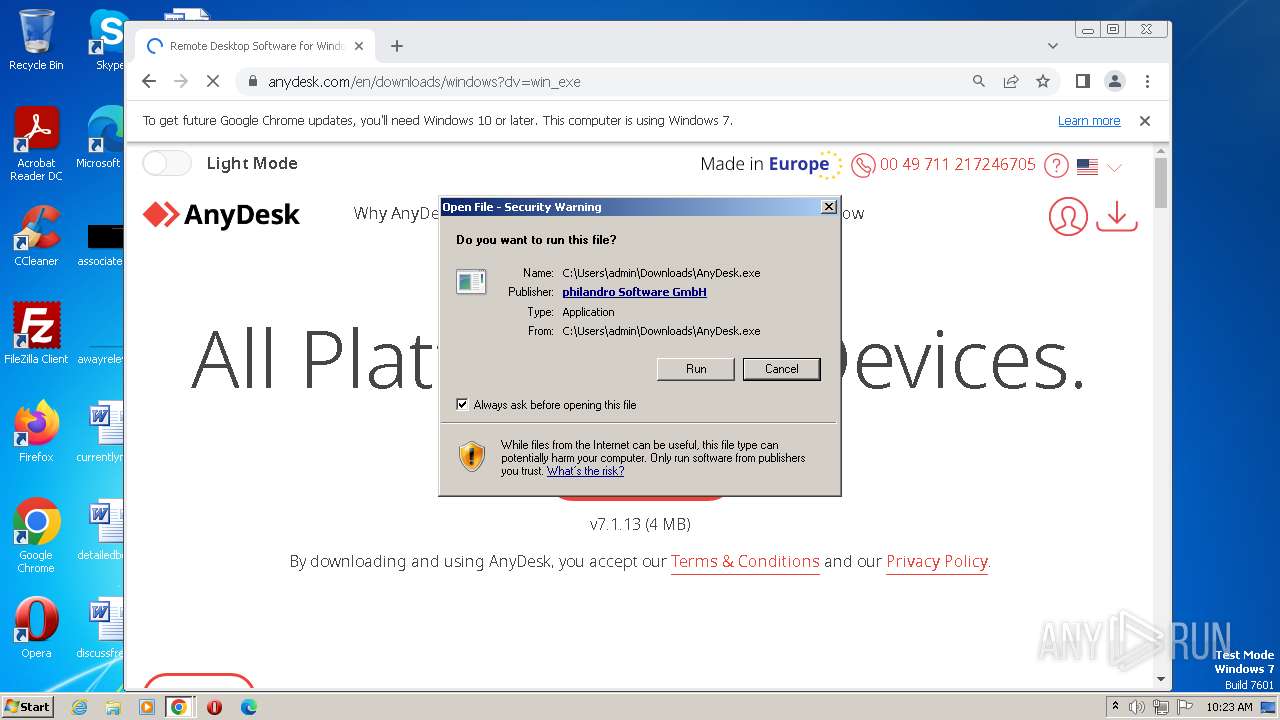
Task: Open Firefox desktop icon
Action: point(36,432)
